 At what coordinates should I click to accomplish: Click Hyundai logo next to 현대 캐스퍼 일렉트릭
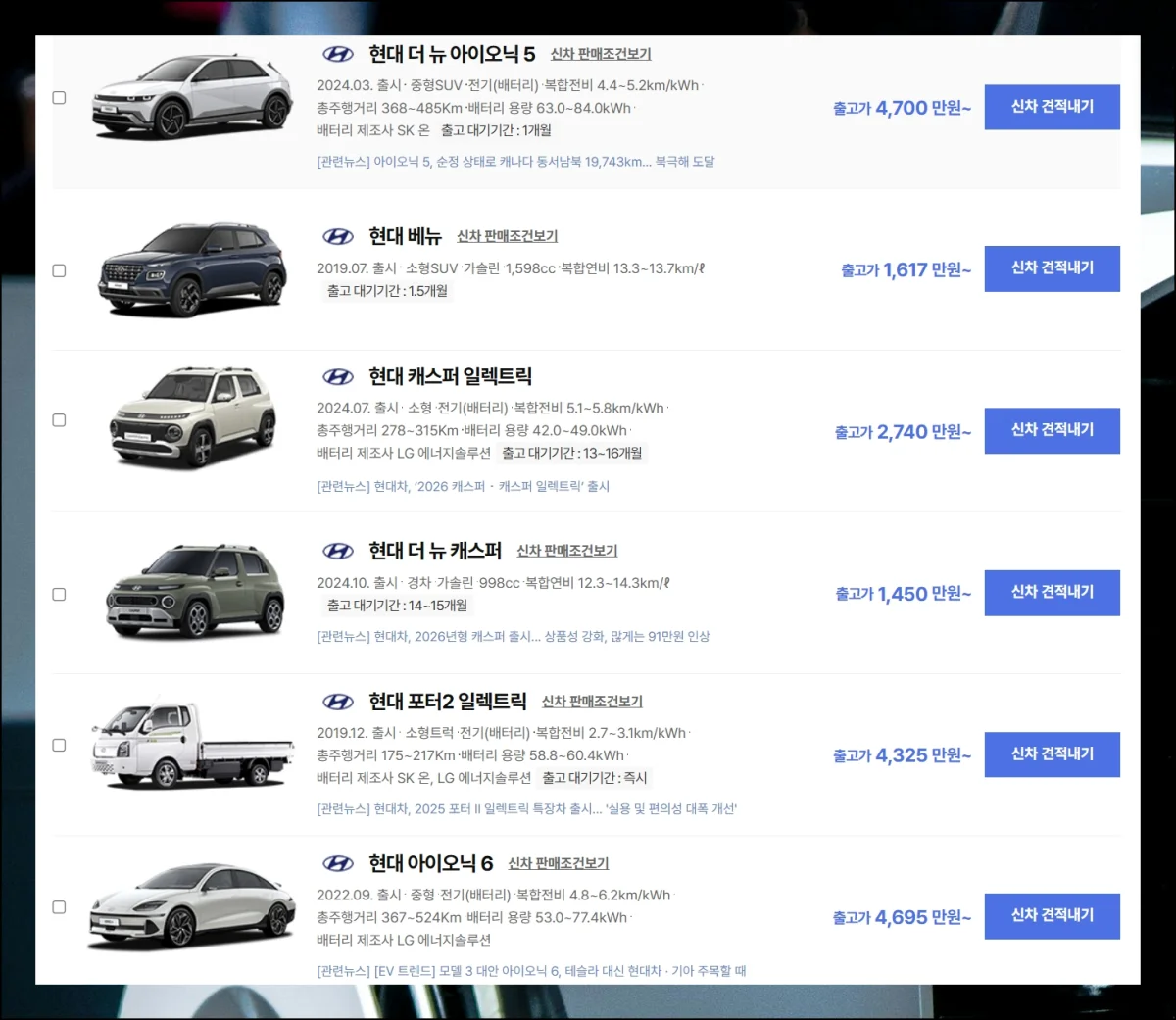click(x=338, y=377)
